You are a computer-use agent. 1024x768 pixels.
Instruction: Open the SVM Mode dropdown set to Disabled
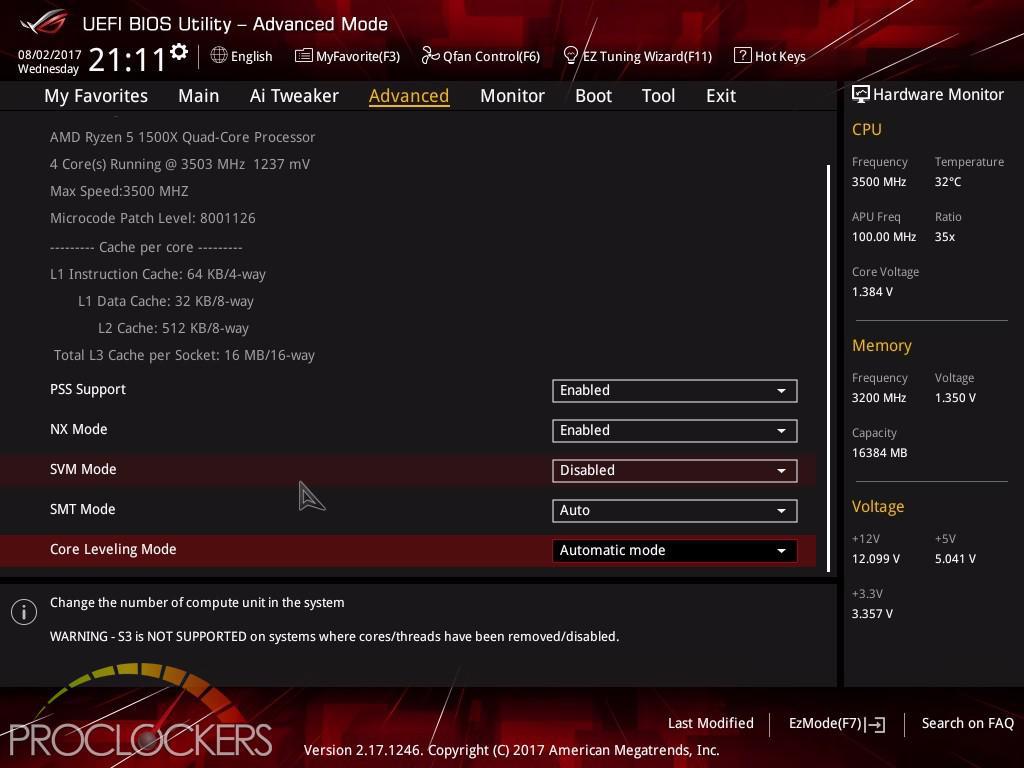675,470
